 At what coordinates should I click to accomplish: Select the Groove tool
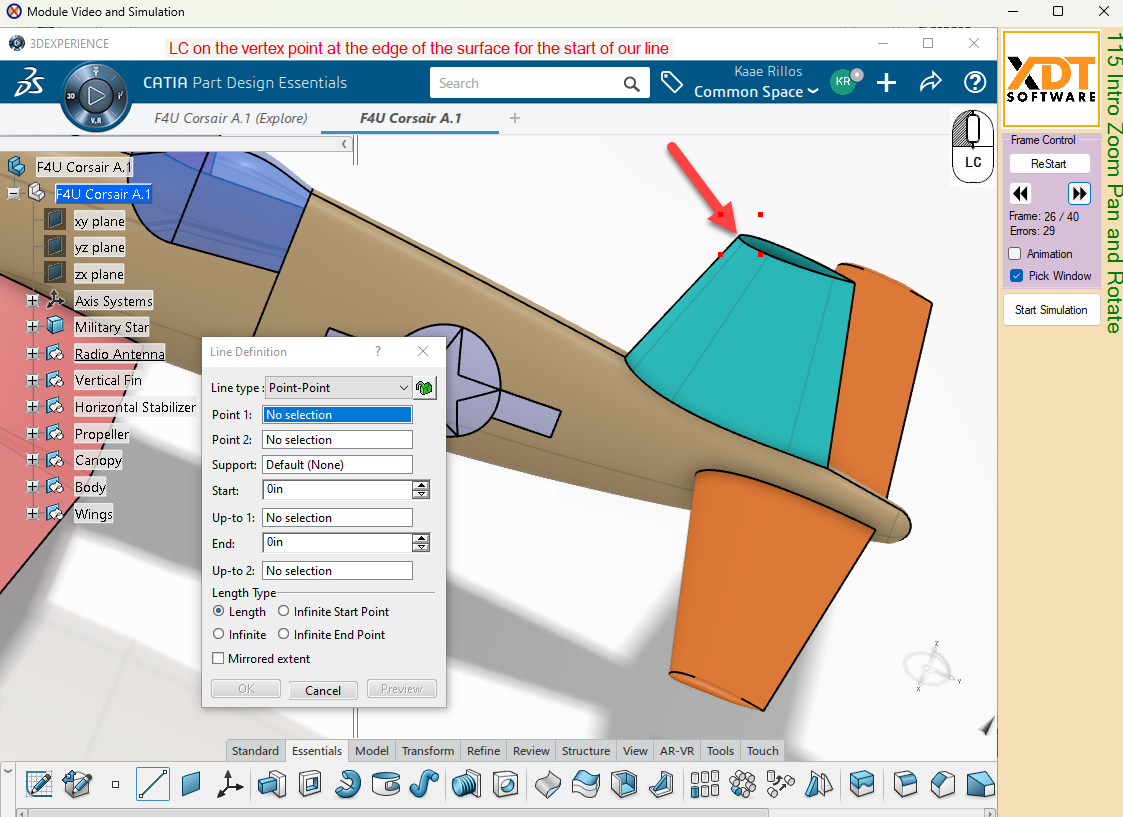386,784
